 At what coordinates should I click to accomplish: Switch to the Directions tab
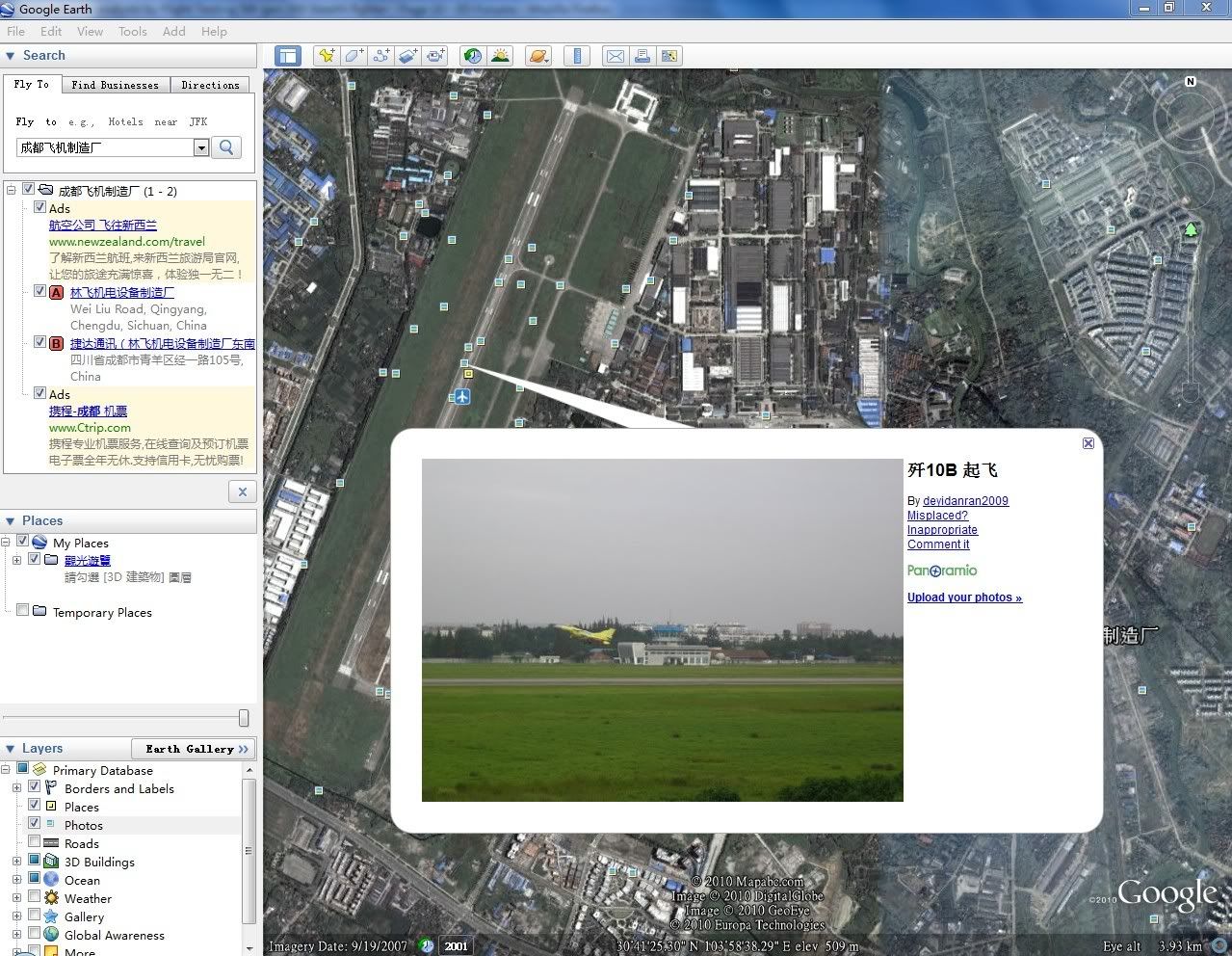pos(210,85)
